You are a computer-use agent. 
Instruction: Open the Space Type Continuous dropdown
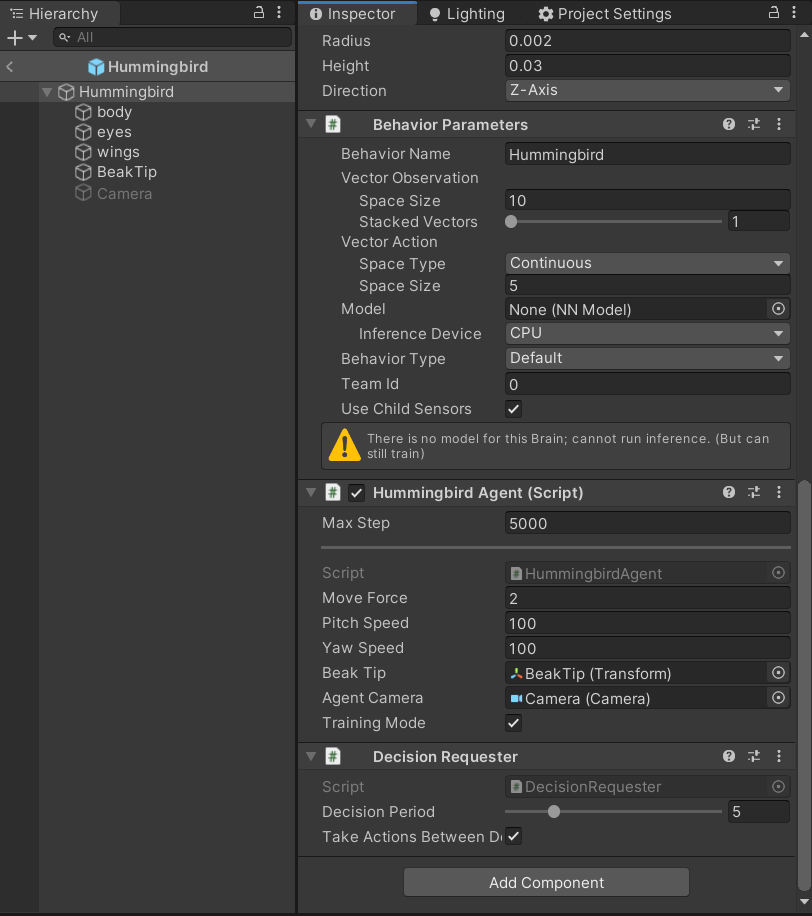point(647,263)
